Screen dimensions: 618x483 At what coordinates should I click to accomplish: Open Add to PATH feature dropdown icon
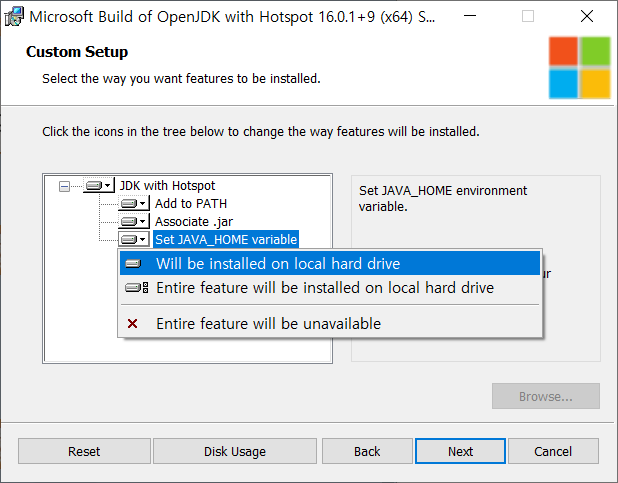[x=134, y=203]
